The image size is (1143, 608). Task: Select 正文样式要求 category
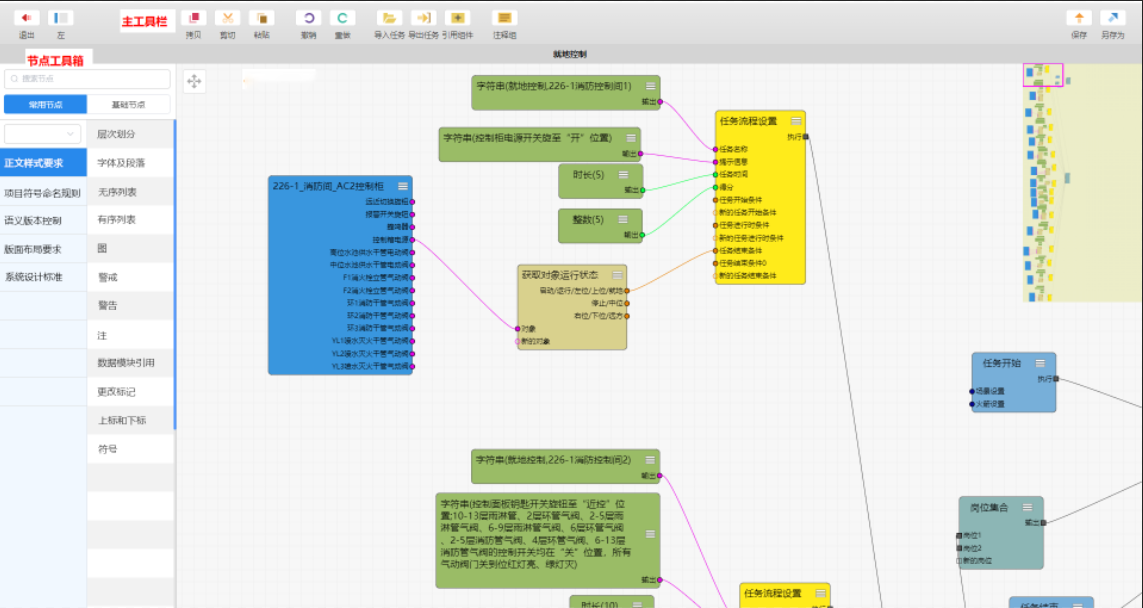click(x=44, y=163)
